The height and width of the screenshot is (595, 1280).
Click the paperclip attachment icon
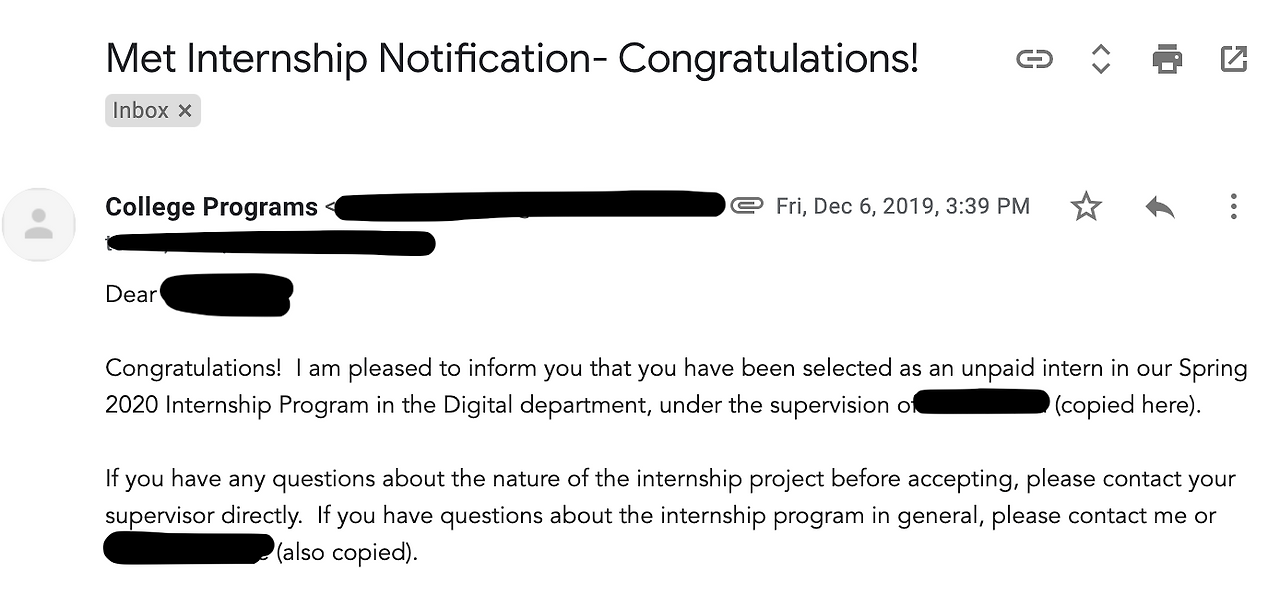[746, 206]
